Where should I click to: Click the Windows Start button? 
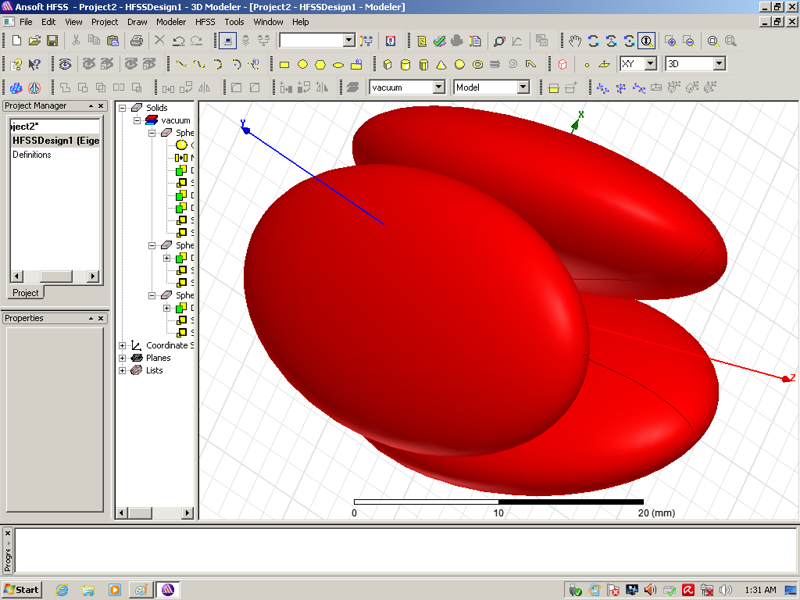(x=21, y=589)
